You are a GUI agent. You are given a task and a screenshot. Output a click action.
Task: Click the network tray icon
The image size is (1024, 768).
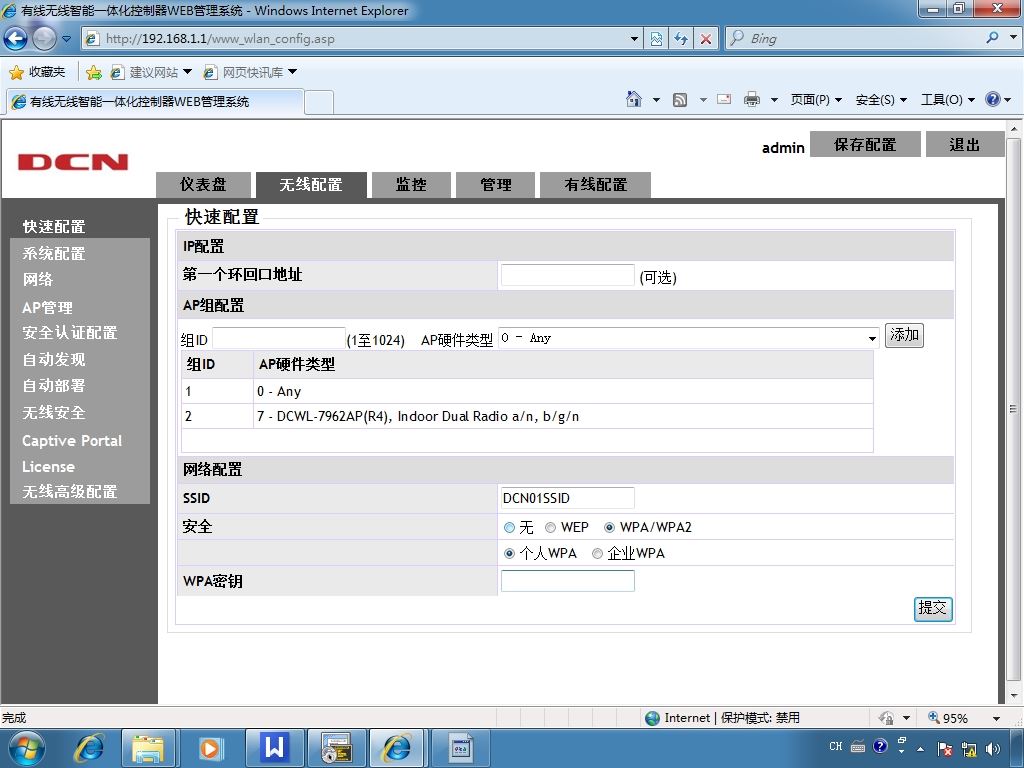969,748
